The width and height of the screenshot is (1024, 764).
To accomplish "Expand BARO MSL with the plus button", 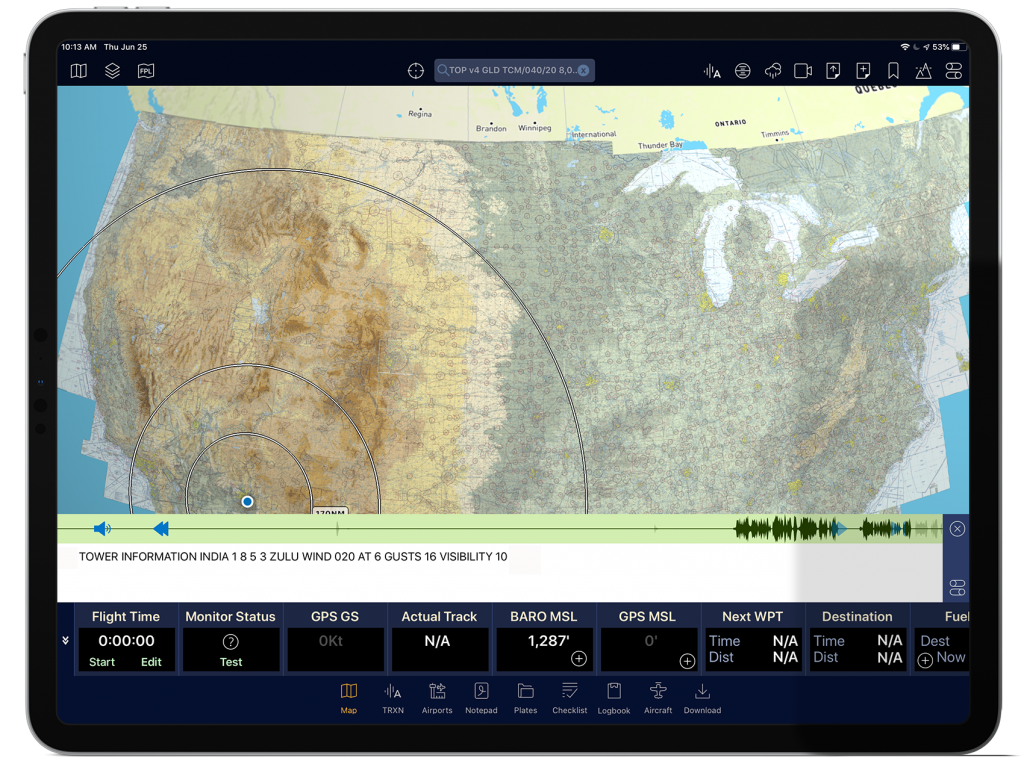I will (579, 658).
